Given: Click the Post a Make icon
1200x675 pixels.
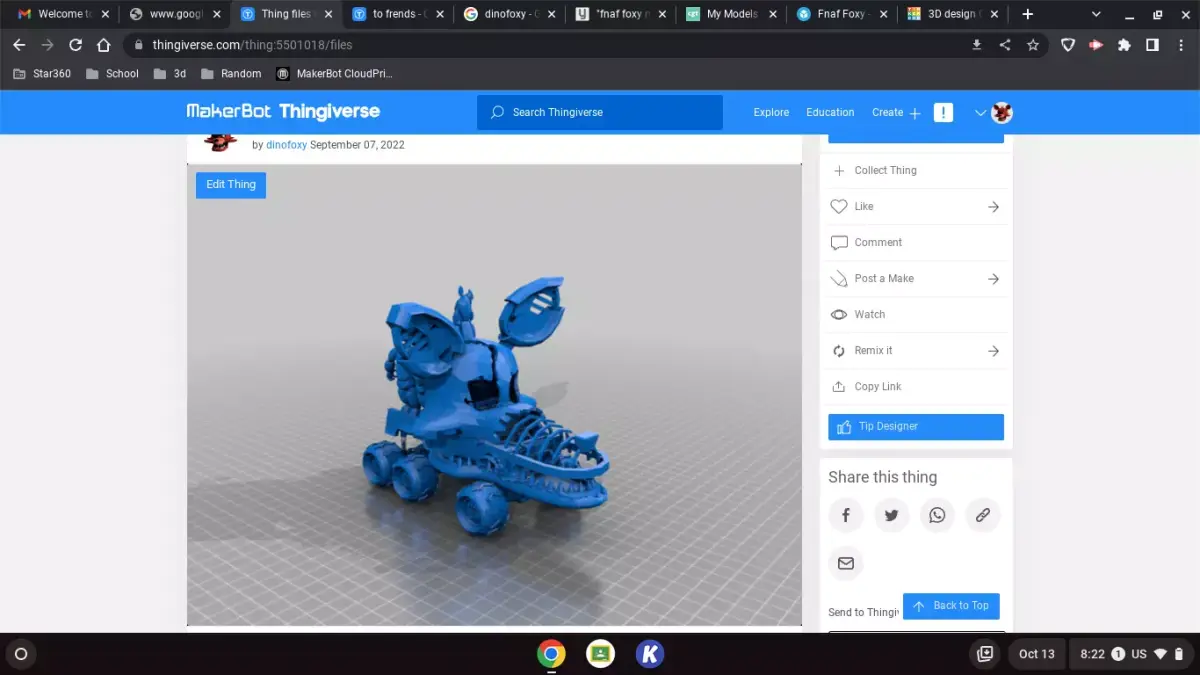Looking at the screenshot, I should click(x=839, y=278).
